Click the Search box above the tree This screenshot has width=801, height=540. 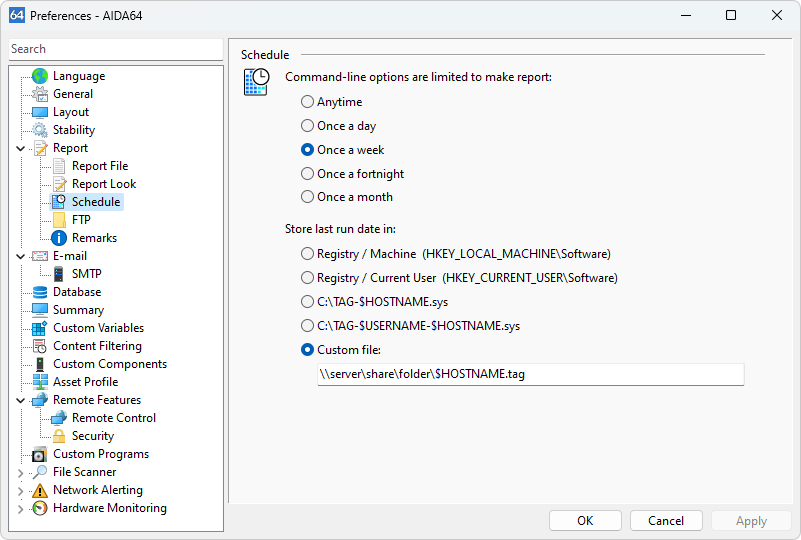[x=115, y=49]
